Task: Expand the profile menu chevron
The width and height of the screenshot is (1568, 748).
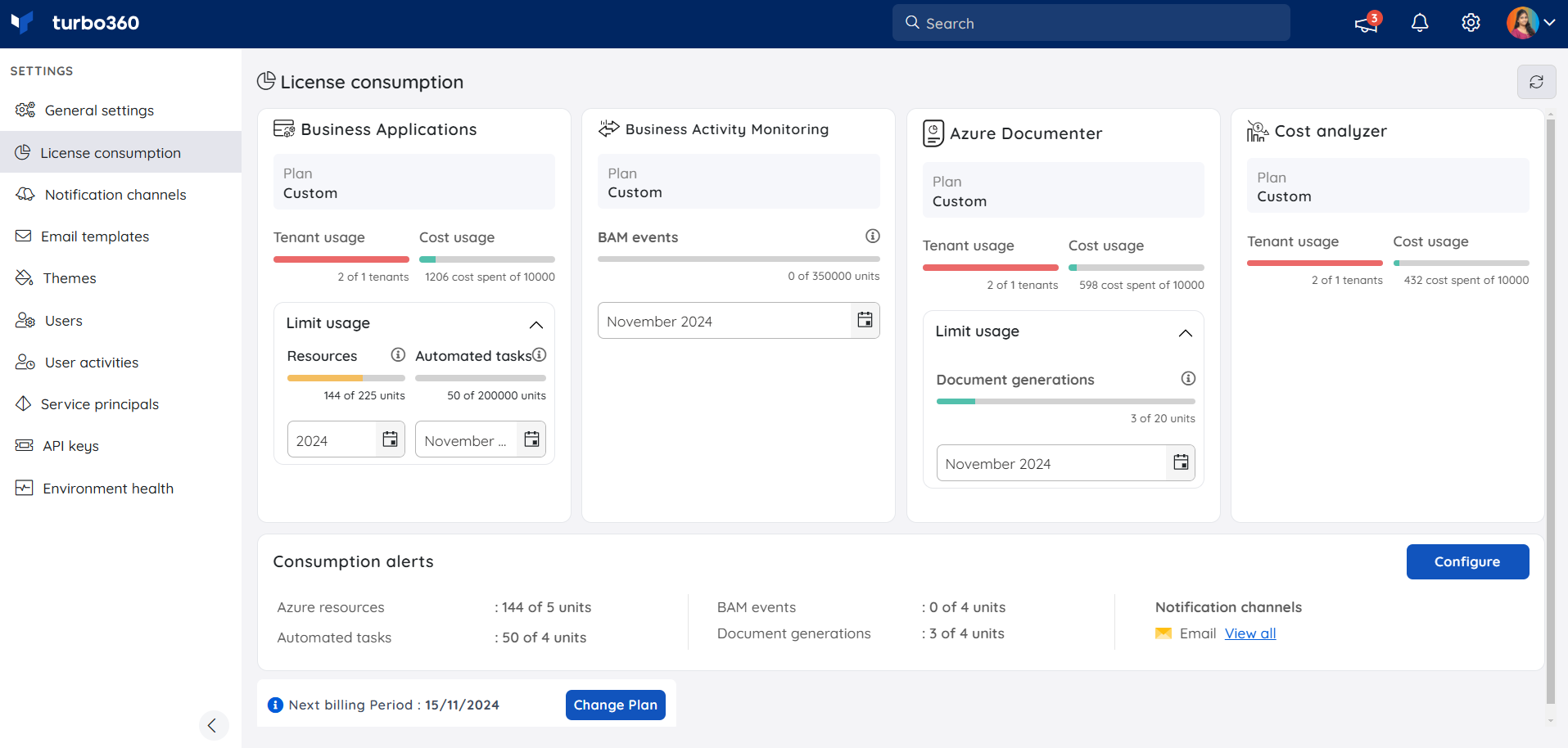Action: tap(1549, 23)
